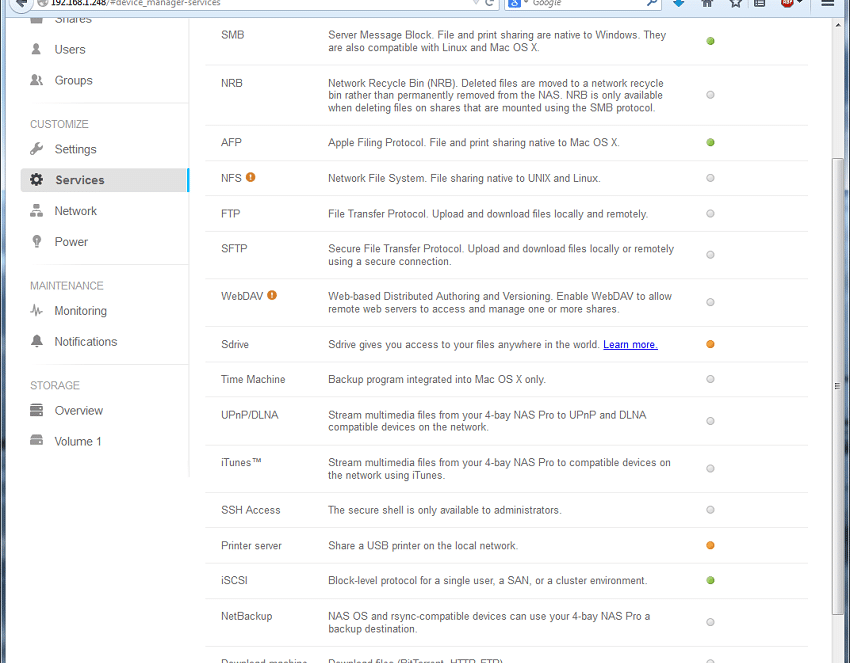Click the 'Apple Filing Protocol' description text
The height and width of the screenshot is (663, 850).
(x=473, y=143)
